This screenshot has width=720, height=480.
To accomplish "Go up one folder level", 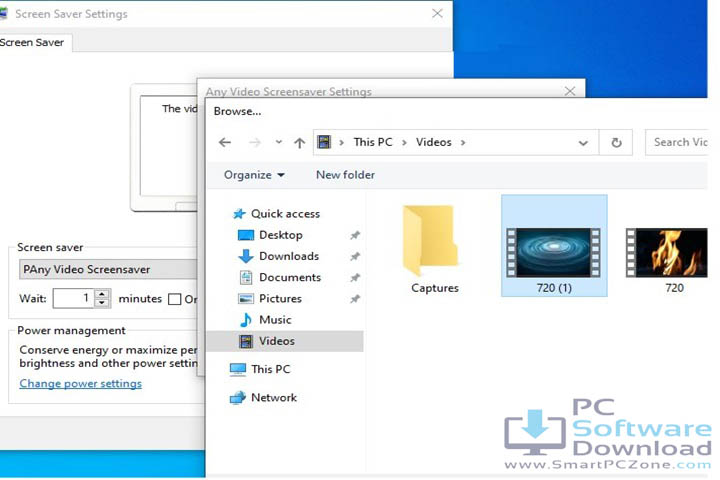I will 299,142.
